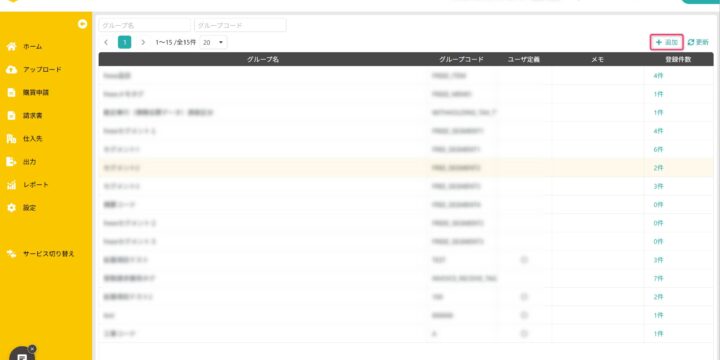Click the 1～15 /全15件 pagination text
The image size is (720, 360).
(x=175, y=42)
